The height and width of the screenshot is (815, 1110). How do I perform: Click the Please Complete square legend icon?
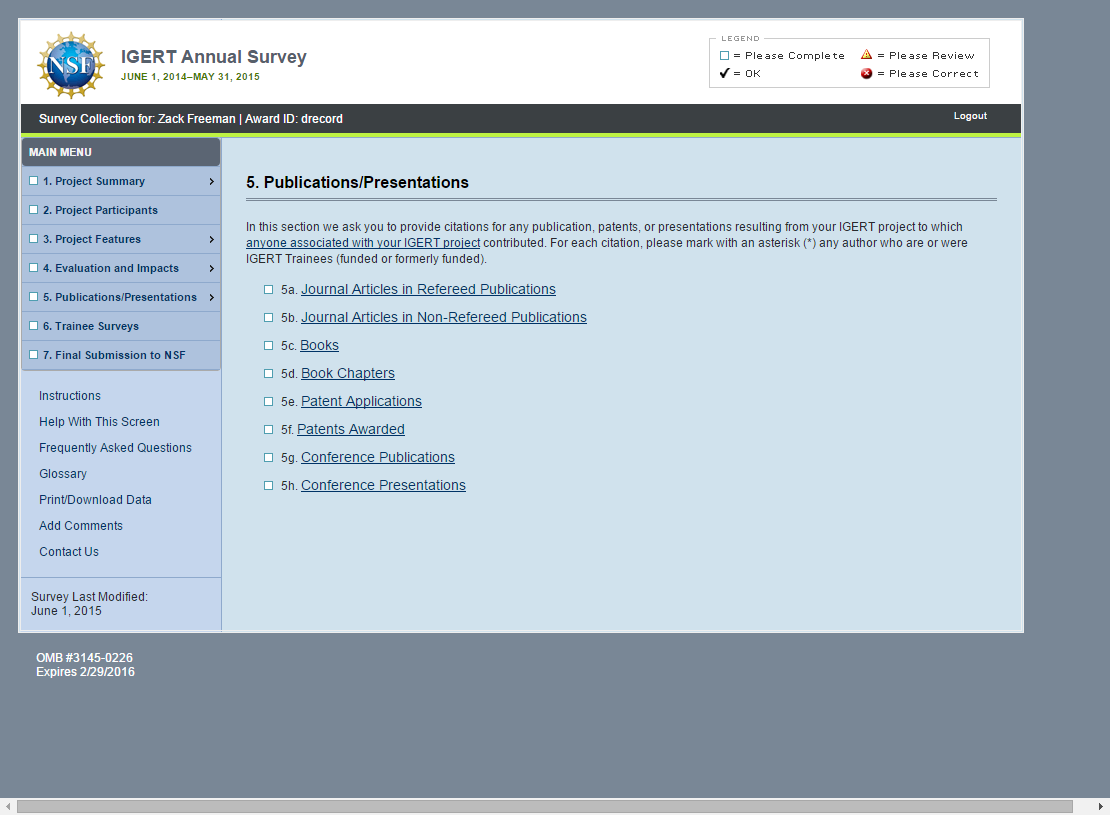724,55
